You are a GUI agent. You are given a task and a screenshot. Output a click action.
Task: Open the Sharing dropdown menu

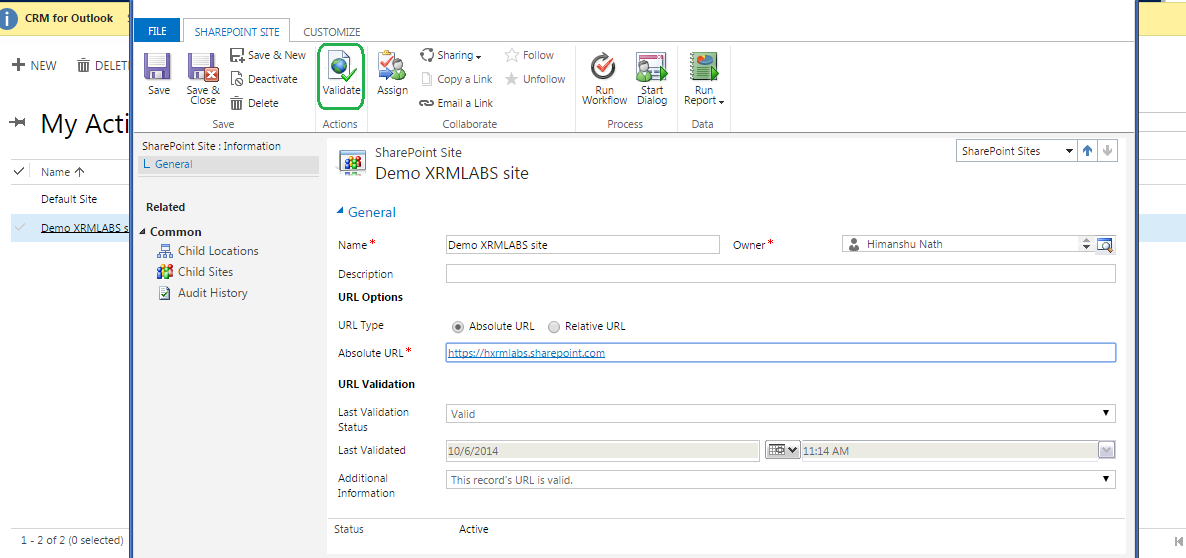coord(451,55)
